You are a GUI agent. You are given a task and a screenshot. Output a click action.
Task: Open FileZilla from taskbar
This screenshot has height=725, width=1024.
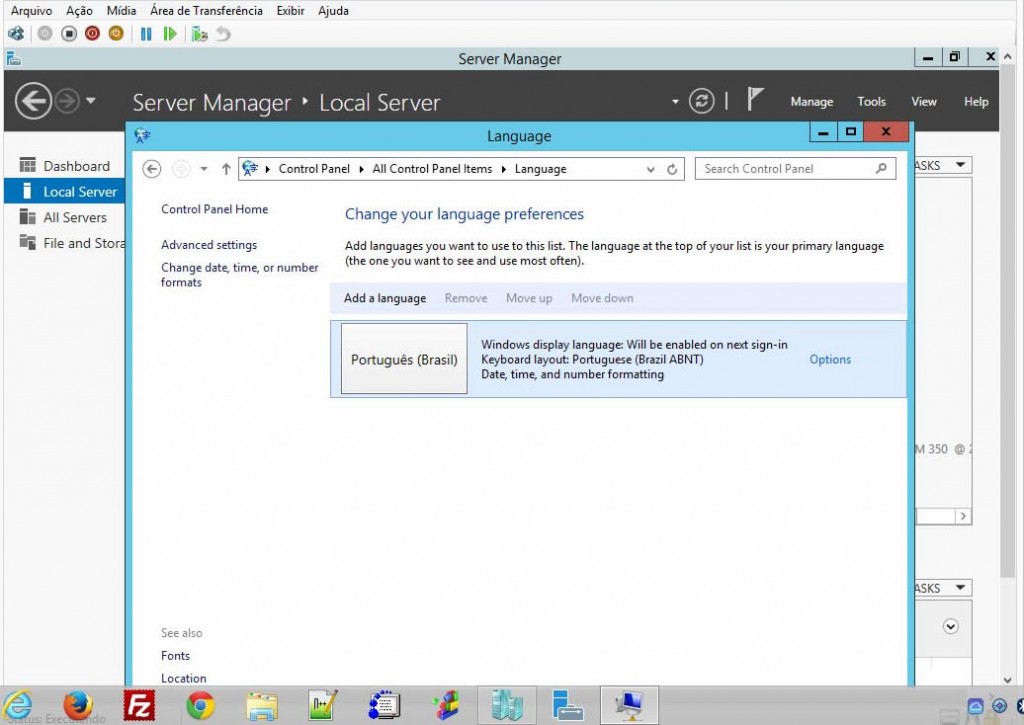pos(139,705)
